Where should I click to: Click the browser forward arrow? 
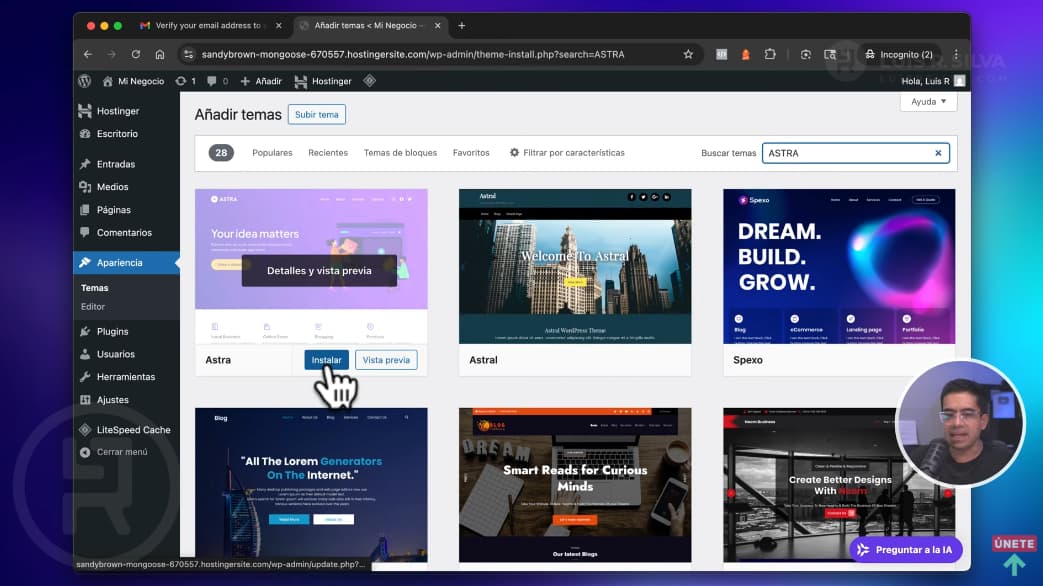111,55
